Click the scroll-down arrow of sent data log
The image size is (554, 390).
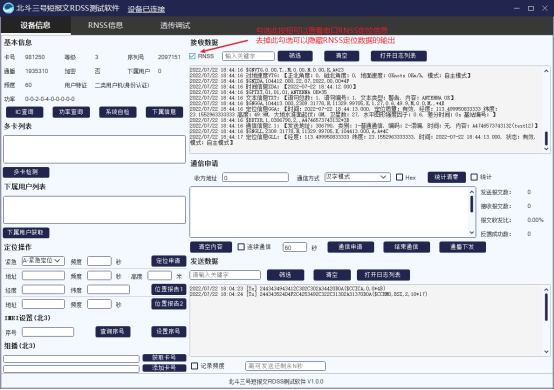point(546,351)
